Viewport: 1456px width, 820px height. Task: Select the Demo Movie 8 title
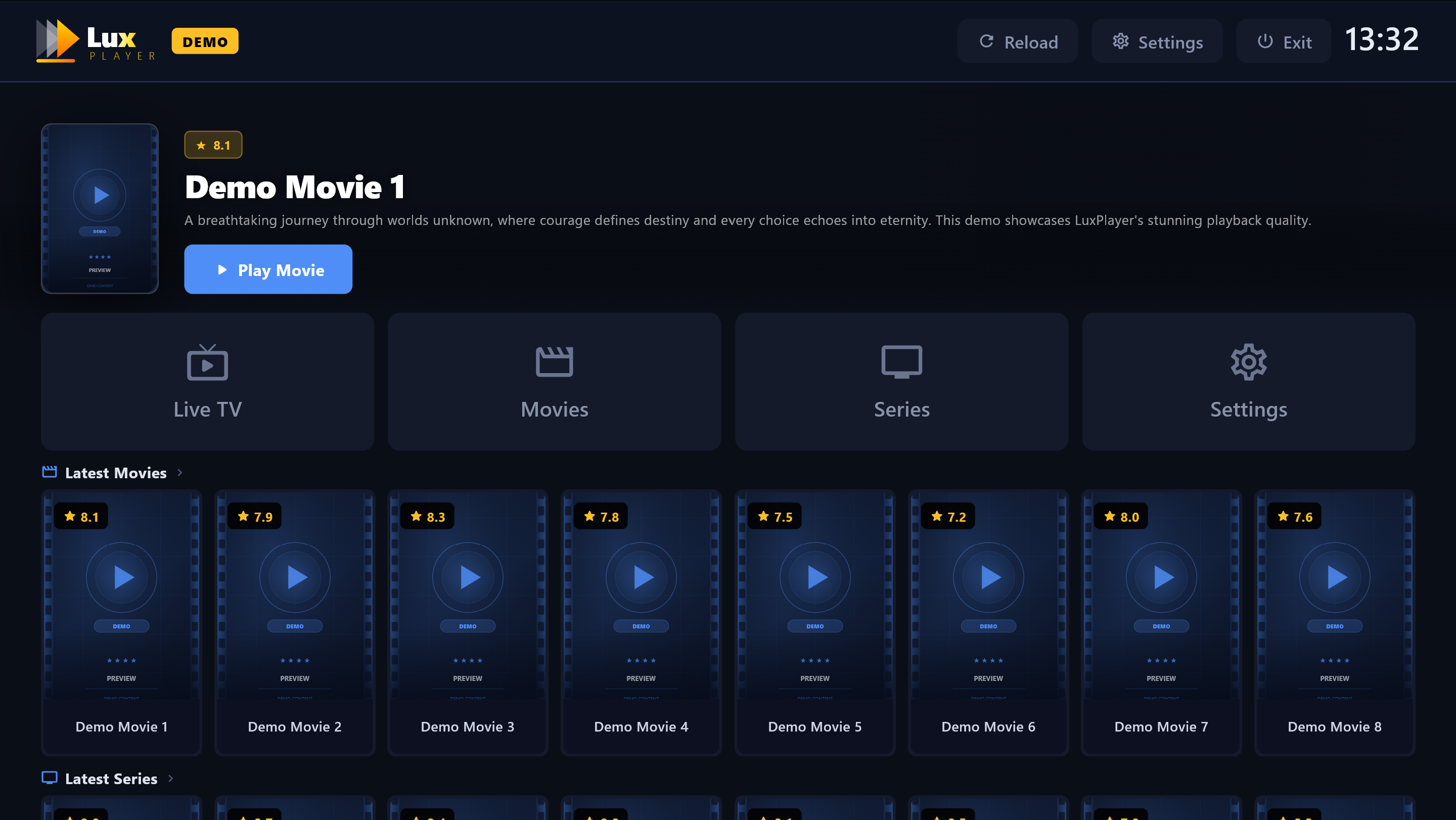1335,727
